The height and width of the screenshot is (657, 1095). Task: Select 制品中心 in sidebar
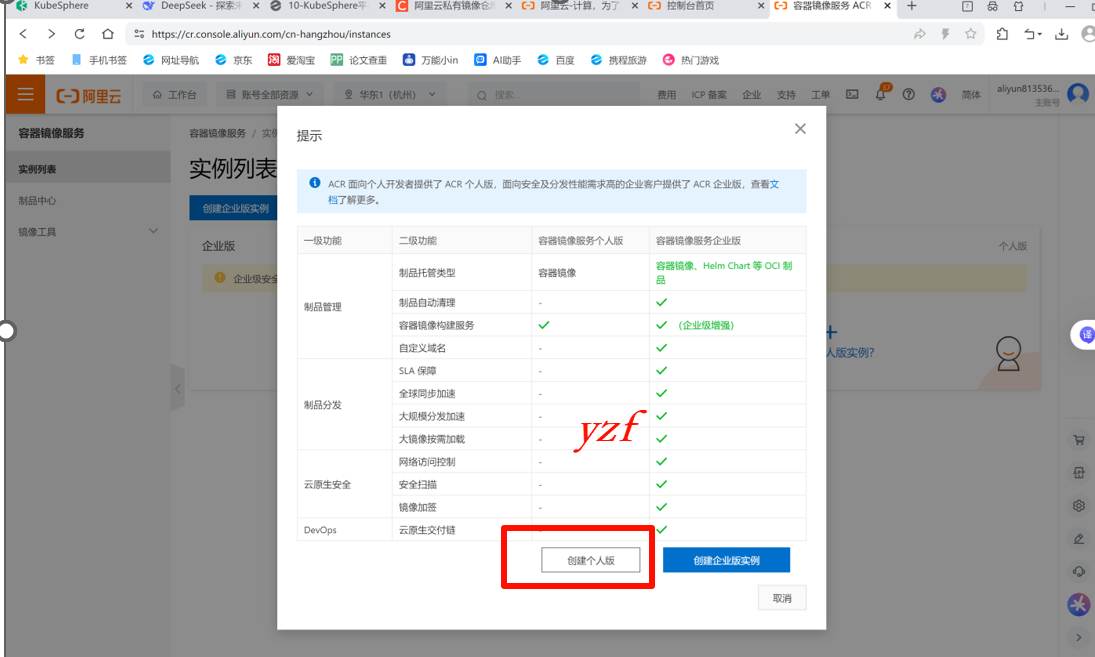coord(88,200)
